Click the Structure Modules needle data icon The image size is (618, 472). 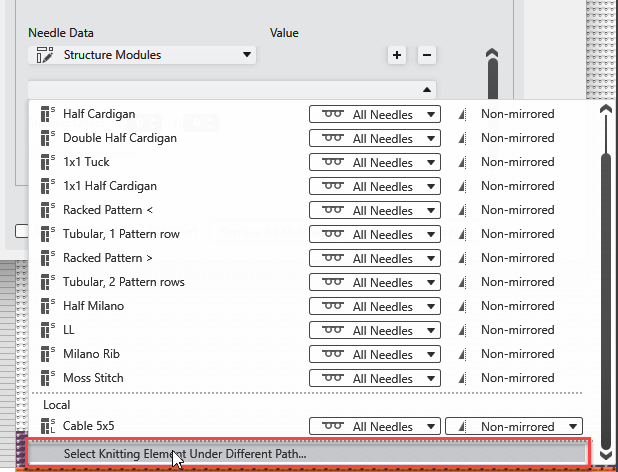pyautogui.click(x=45, y=55)
